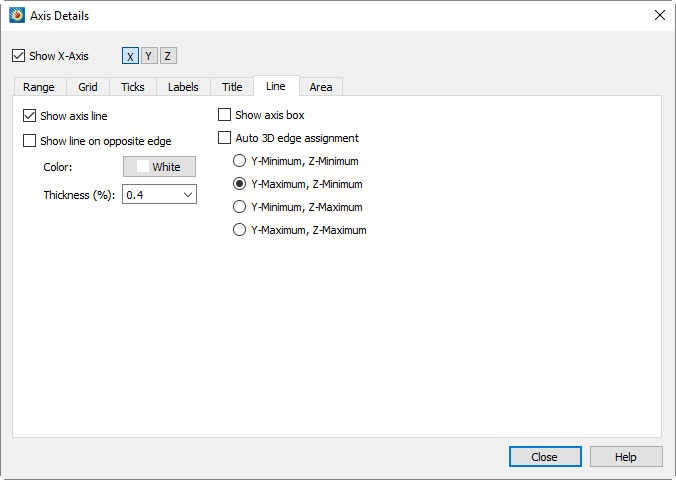Screen dimensions: 676x480
Task: Switch to the Range tab
Action: click(39, 87)
